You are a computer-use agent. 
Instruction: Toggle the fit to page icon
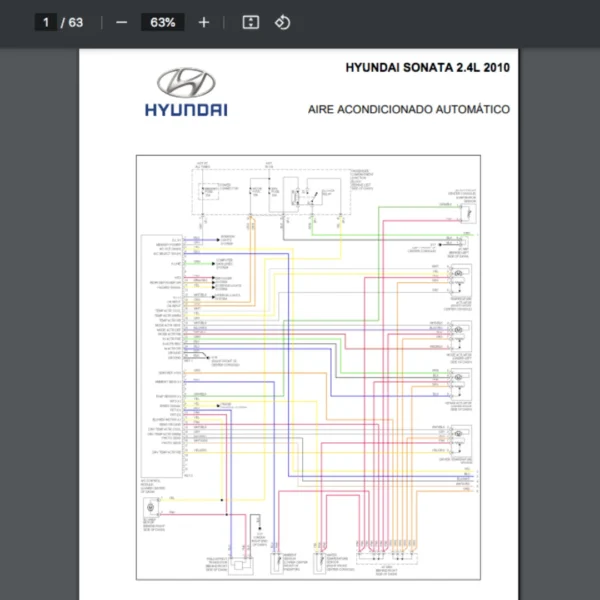point(251,22)
